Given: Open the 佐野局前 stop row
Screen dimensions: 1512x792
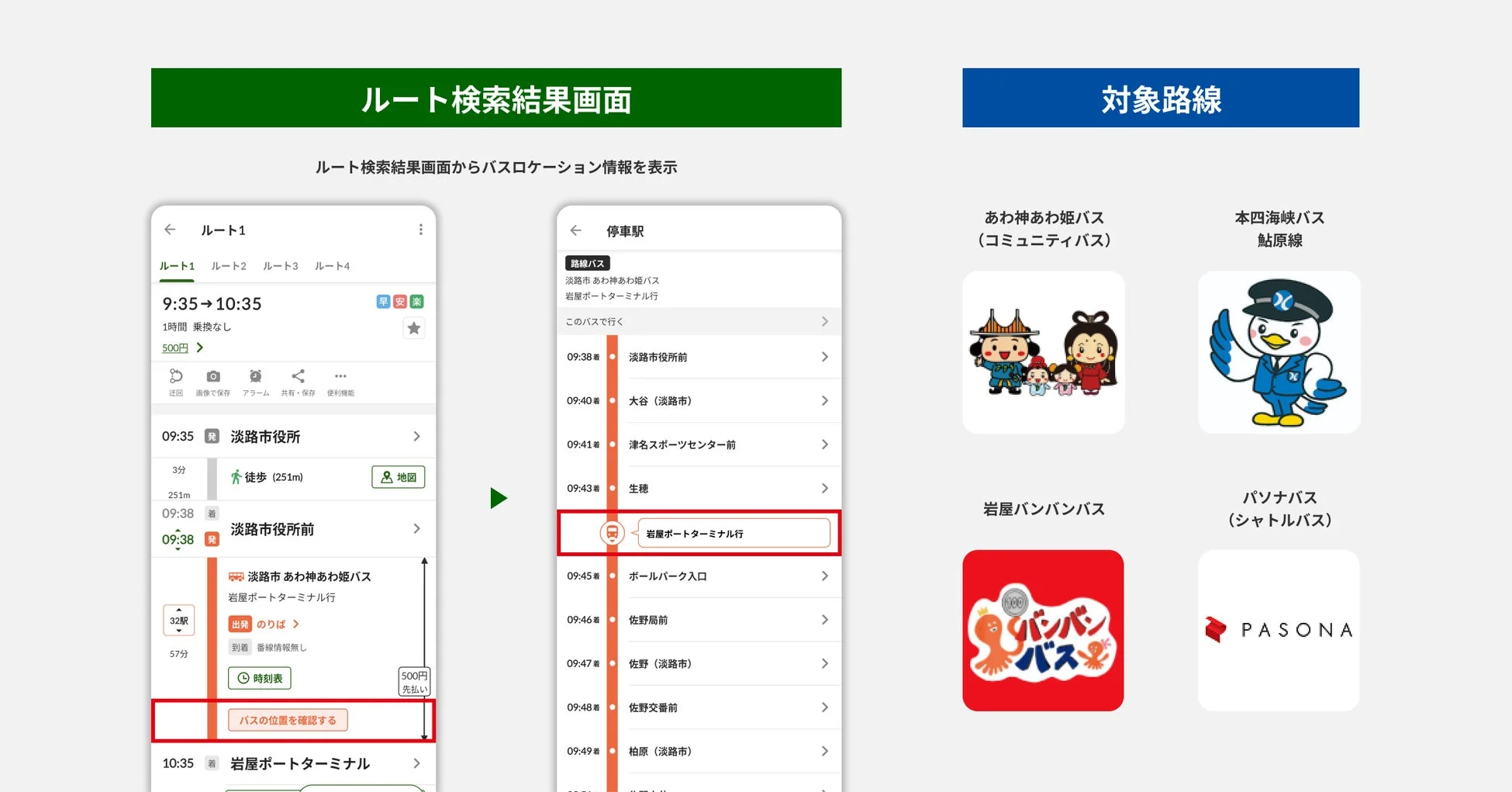Looking at the screenshot, I should 699,620.
